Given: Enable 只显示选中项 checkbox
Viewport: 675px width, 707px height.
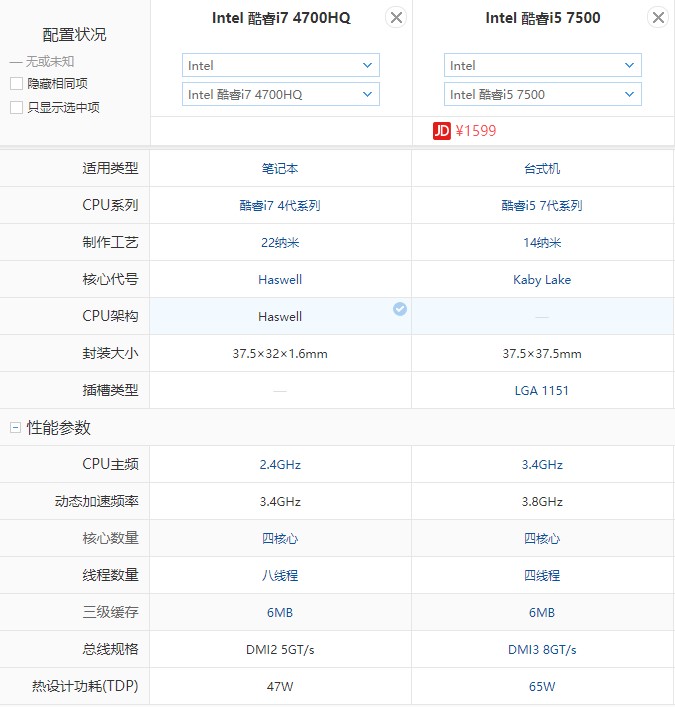Looking at the screenshot, I should pyautogui.click(x=16, y=107).
